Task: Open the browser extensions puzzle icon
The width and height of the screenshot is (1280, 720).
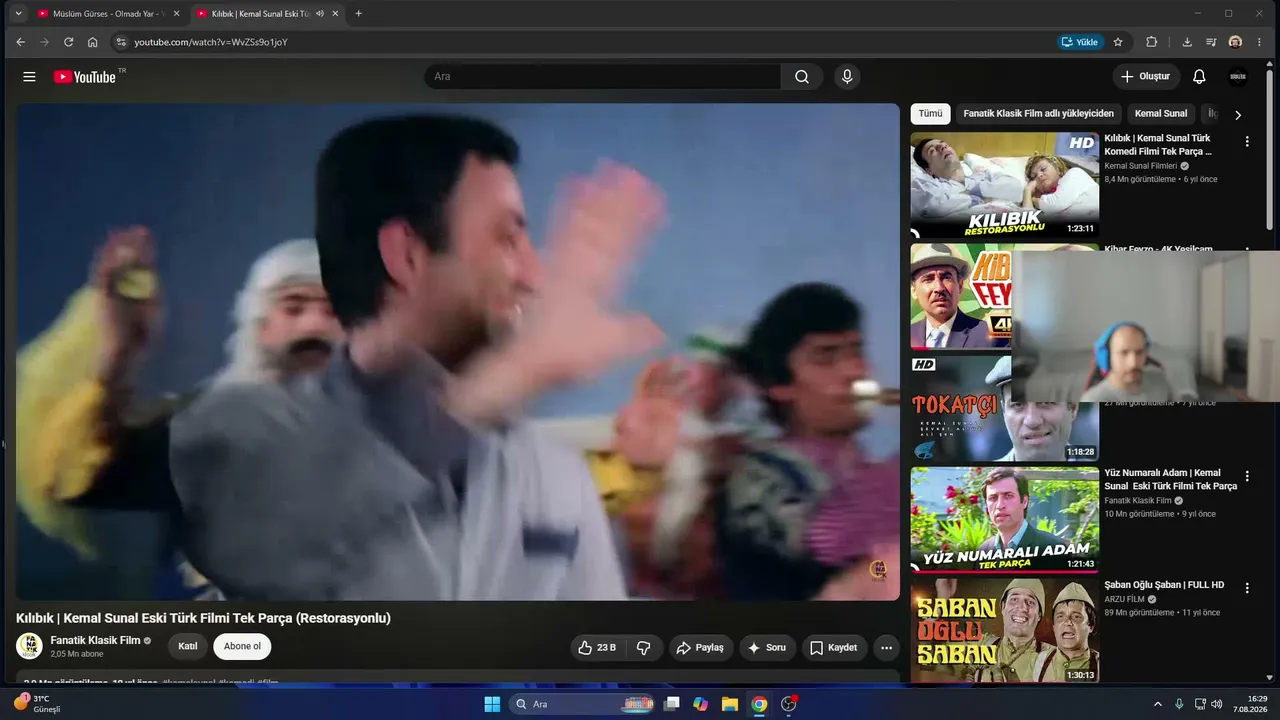Action: coord(1151,42)
